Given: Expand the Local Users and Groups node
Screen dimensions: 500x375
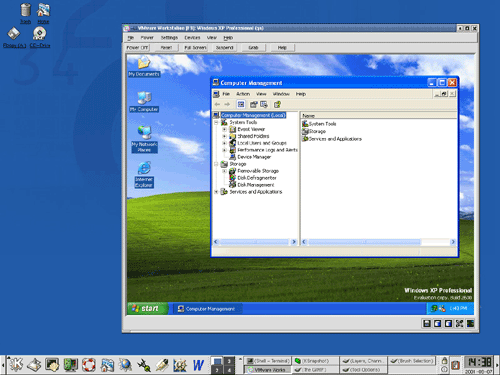Looking at the screenshot, I should click(224, 143).
